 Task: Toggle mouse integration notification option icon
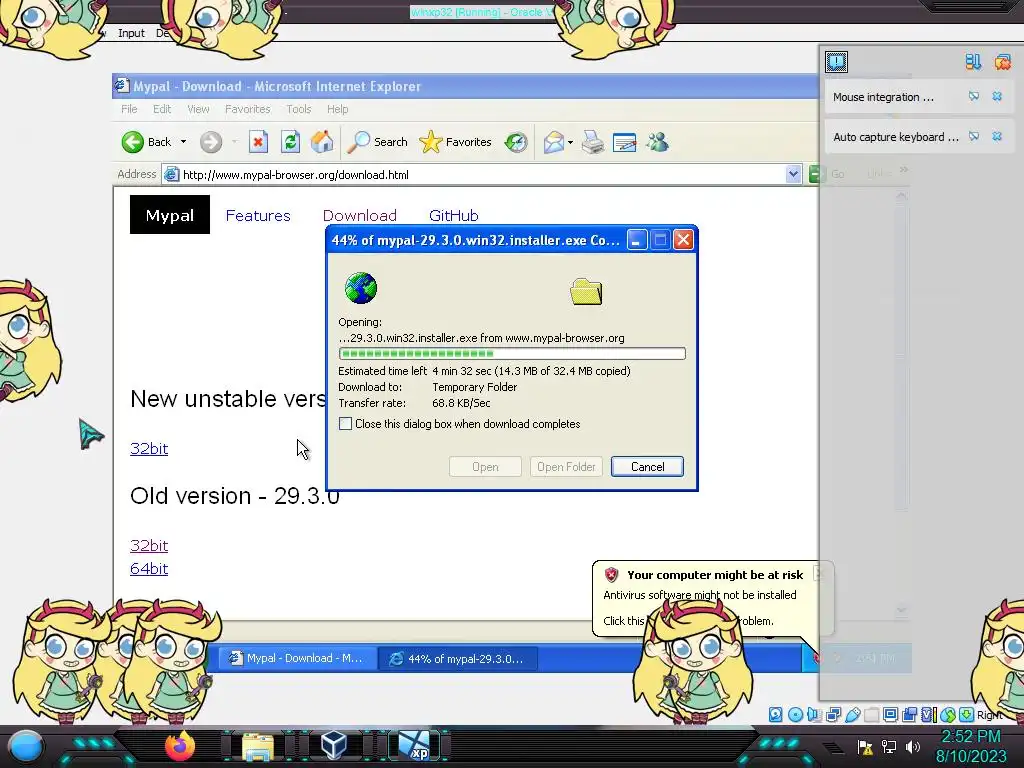[974, 97]
